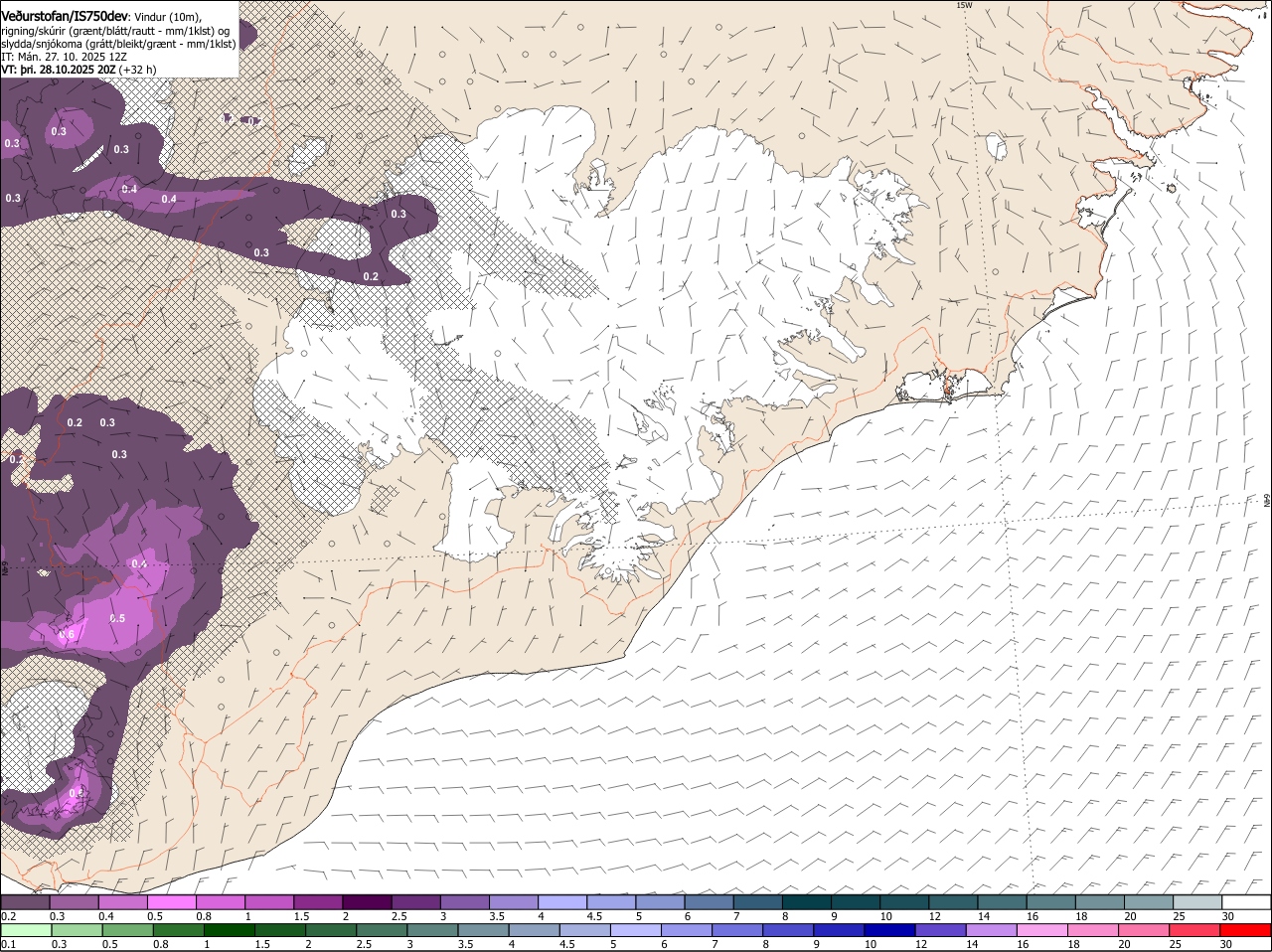The height and width of the screenshot is (952, 1272).
Task: Click the '0.8' label under purple legend row
Action: 203,916
